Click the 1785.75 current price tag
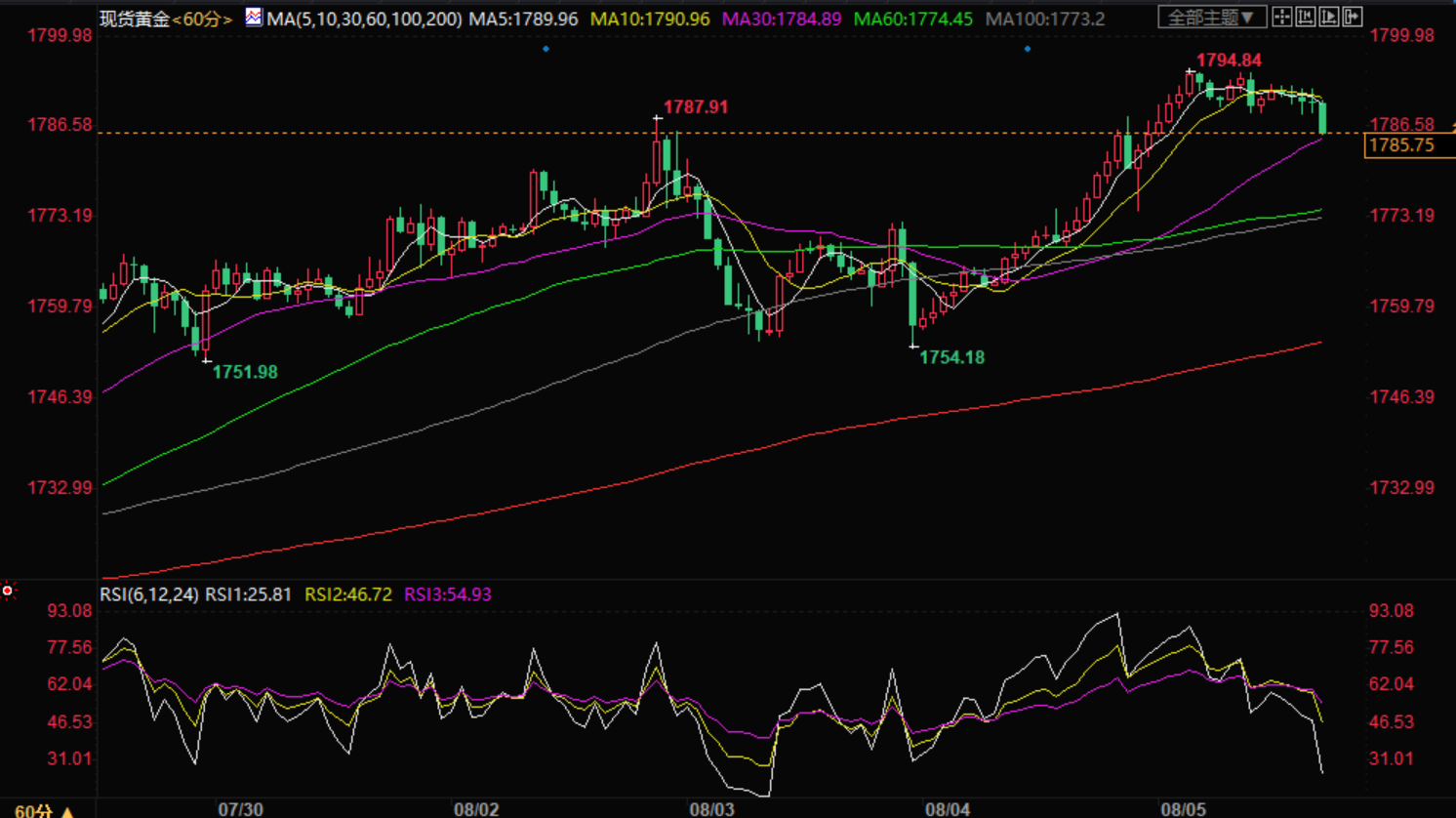This screenshot has width=1456, height=818. point(1402,145)
